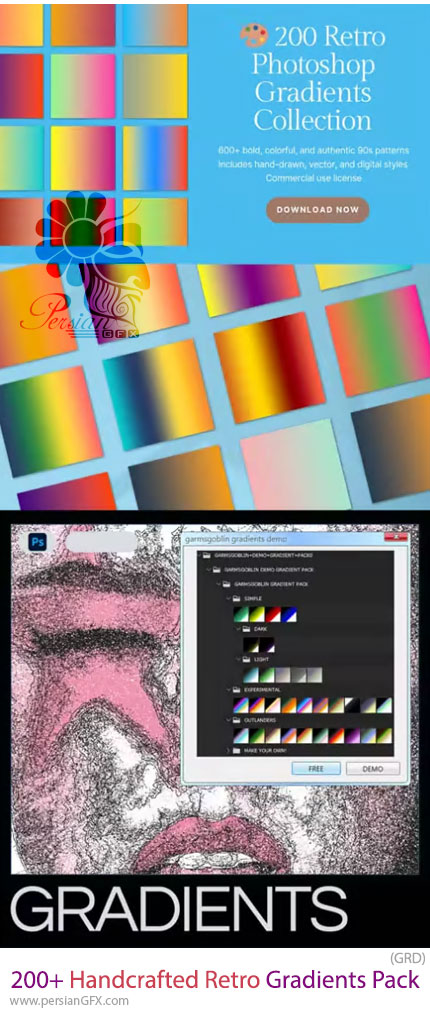Click the '200 Retro Photoshop Gradients Collection' heading
This screenshot has width=430, height=1012.
coord(312,80)
